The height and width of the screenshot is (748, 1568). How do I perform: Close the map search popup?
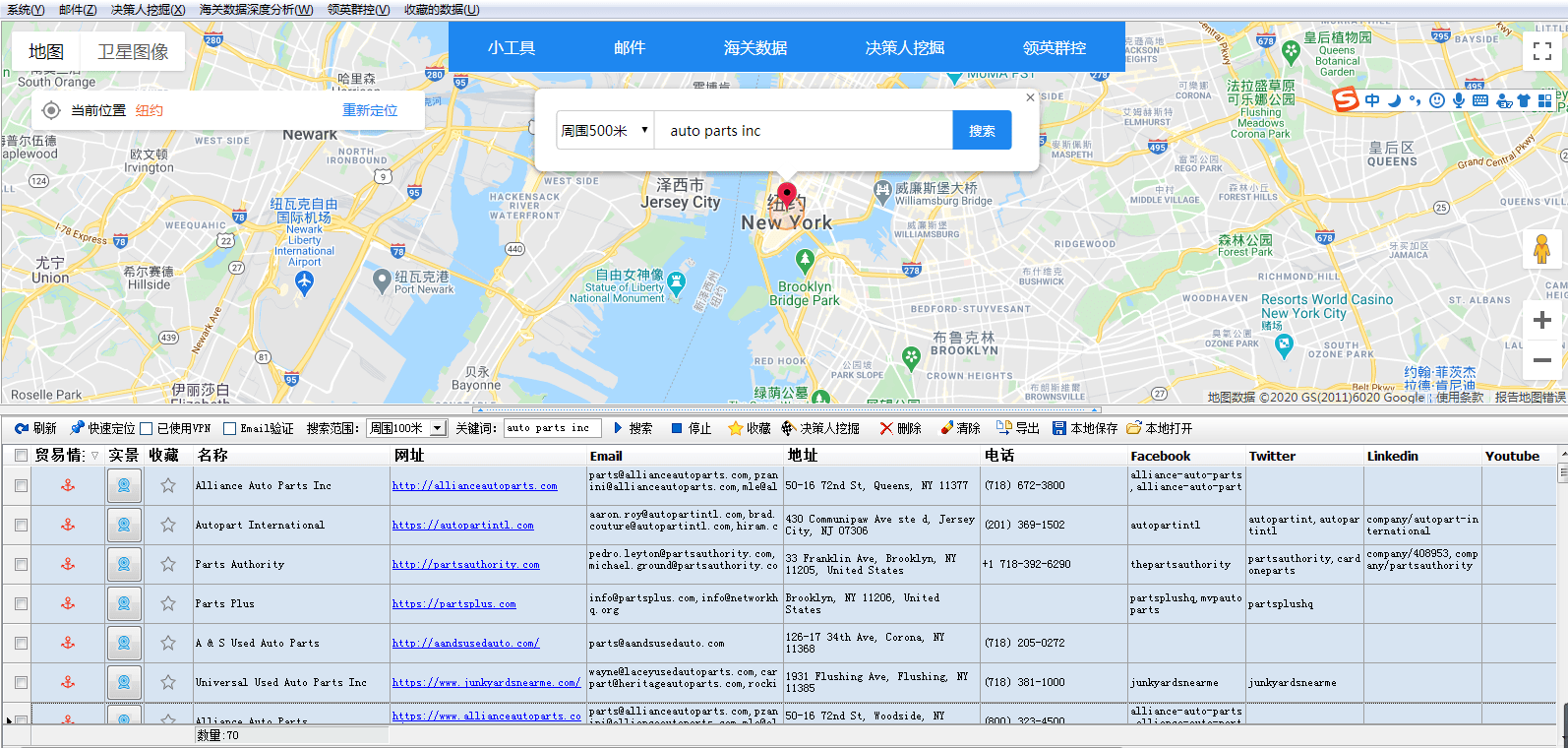[1030, 97]
